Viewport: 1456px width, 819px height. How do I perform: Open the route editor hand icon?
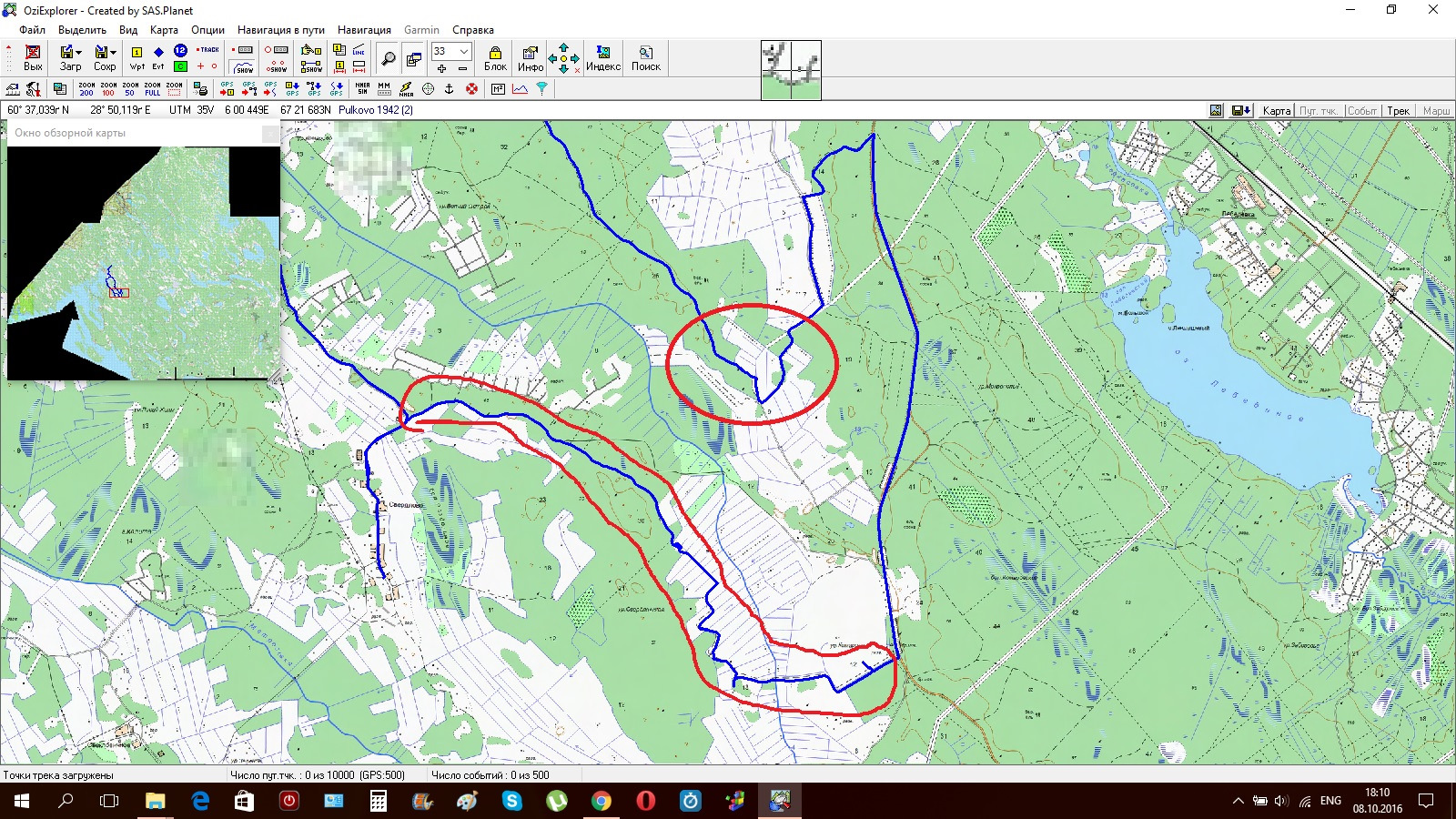(x=311, y=50)
